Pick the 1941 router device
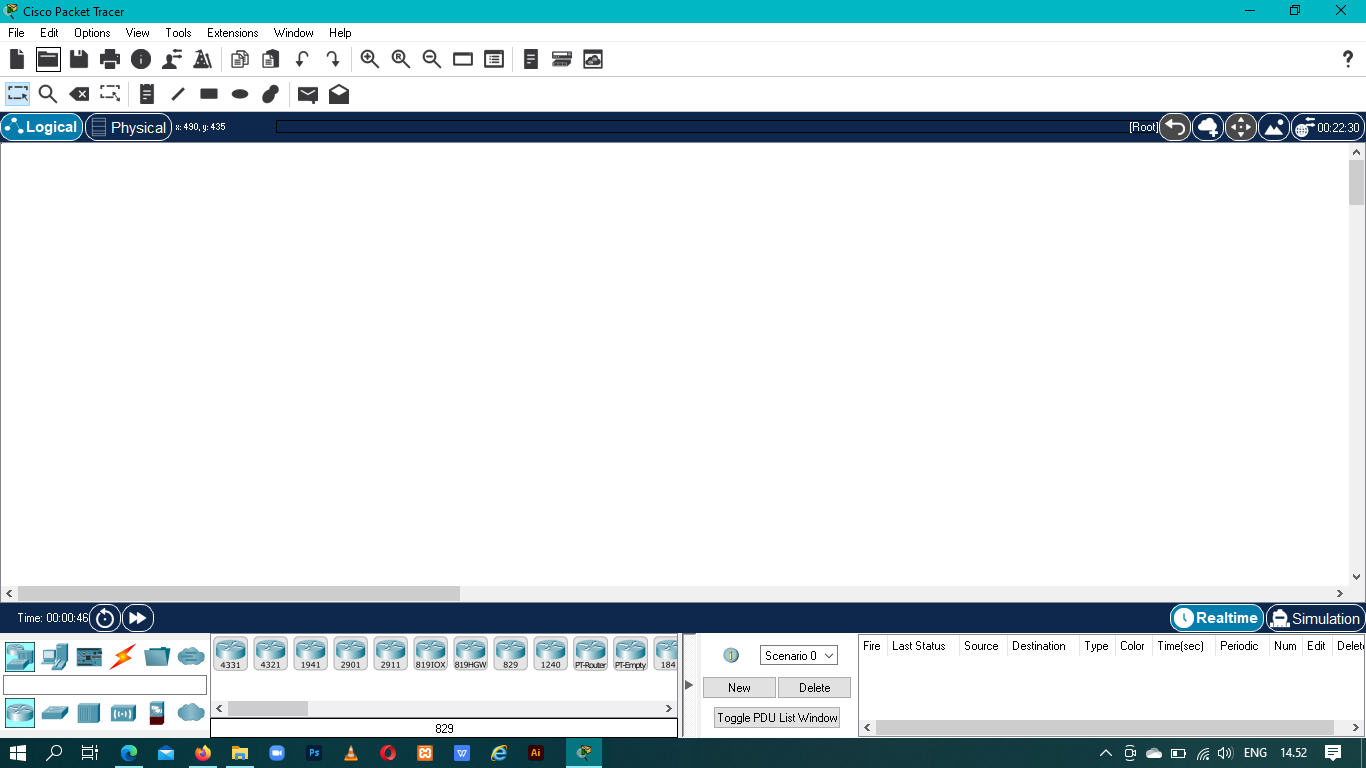 tap(311, 653)
